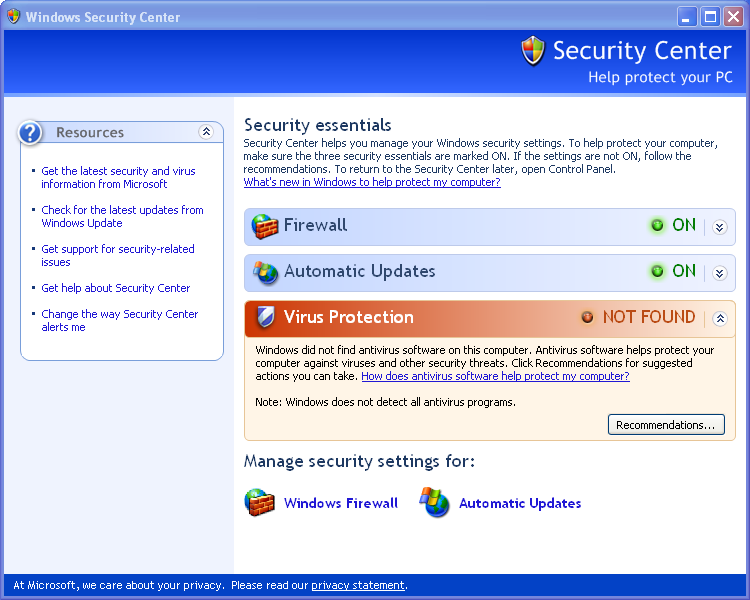
Task: Open Get help about Security Center
Action: point(115,288)
